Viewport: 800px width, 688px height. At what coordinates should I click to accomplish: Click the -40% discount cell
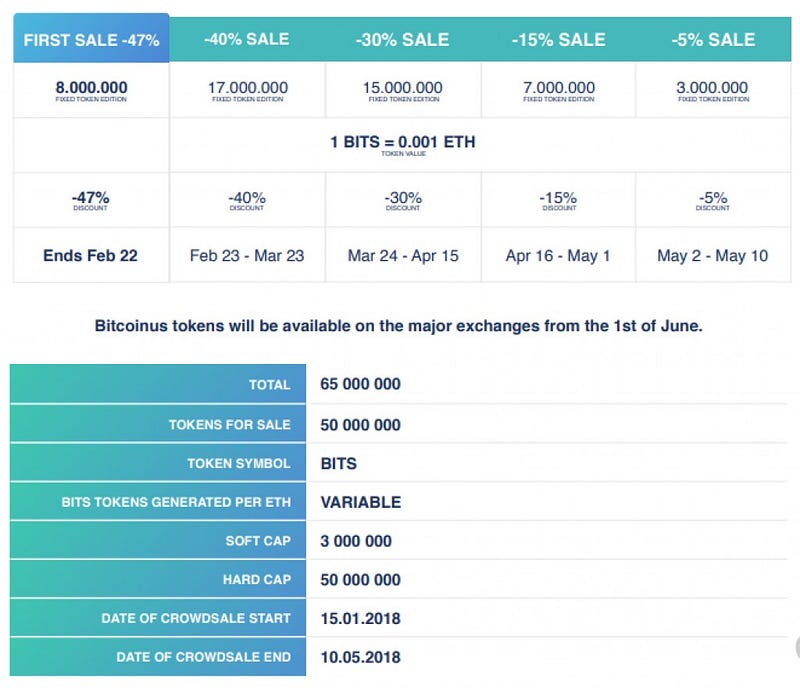coord(247,200)
